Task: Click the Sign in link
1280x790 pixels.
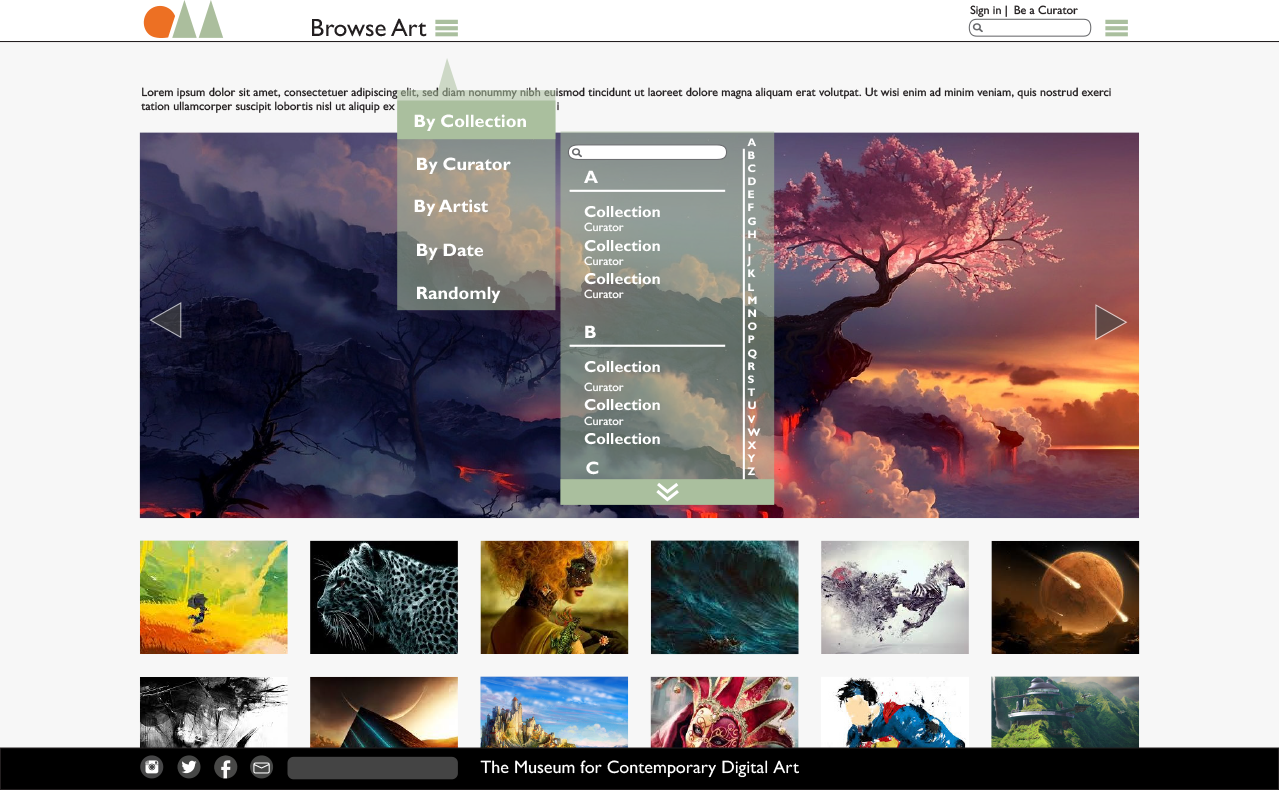Action: [985, 10]
